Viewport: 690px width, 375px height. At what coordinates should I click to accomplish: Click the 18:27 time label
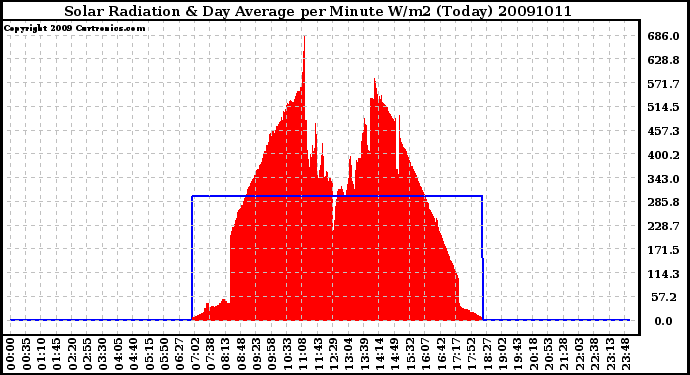pyautogui.click(x=488, y=354)
